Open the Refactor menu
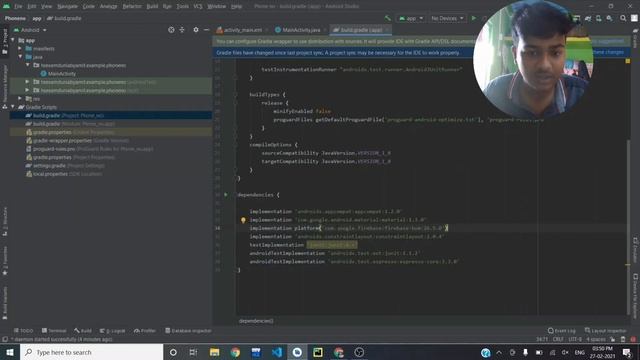This screenshot has height=360, width=640. point(132,6)
